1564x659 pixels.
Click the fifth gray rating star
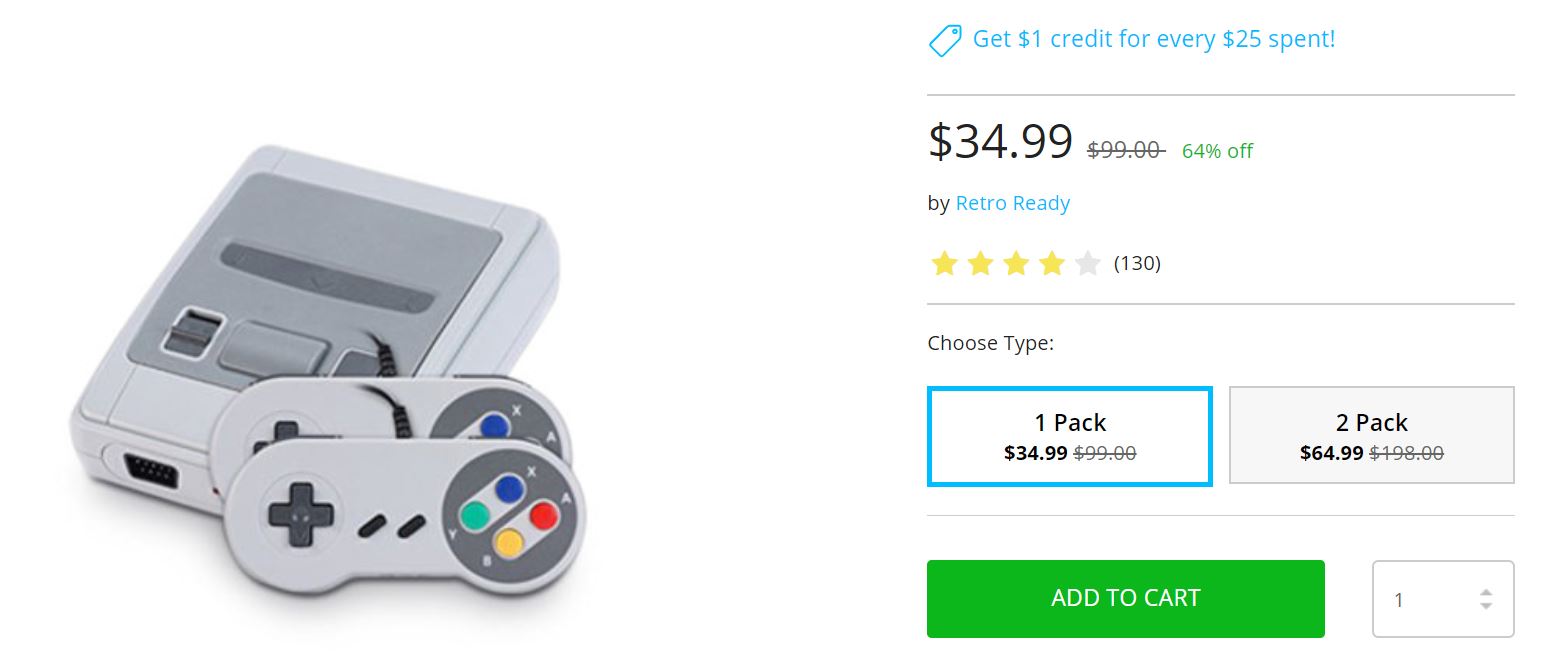pos(1087,264)
